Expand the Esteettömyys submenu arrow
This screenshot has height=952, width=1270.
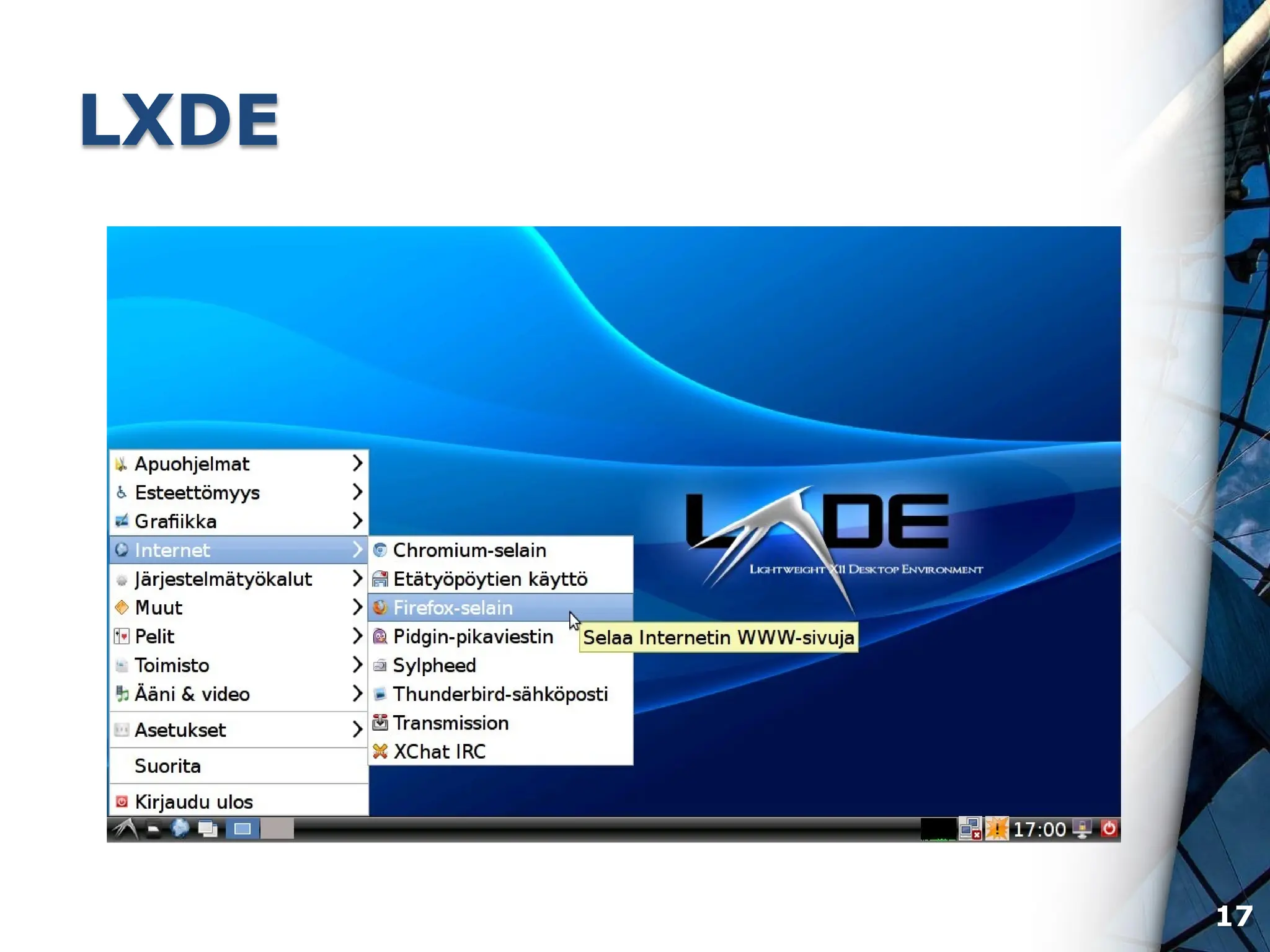(x=357, y=492)
